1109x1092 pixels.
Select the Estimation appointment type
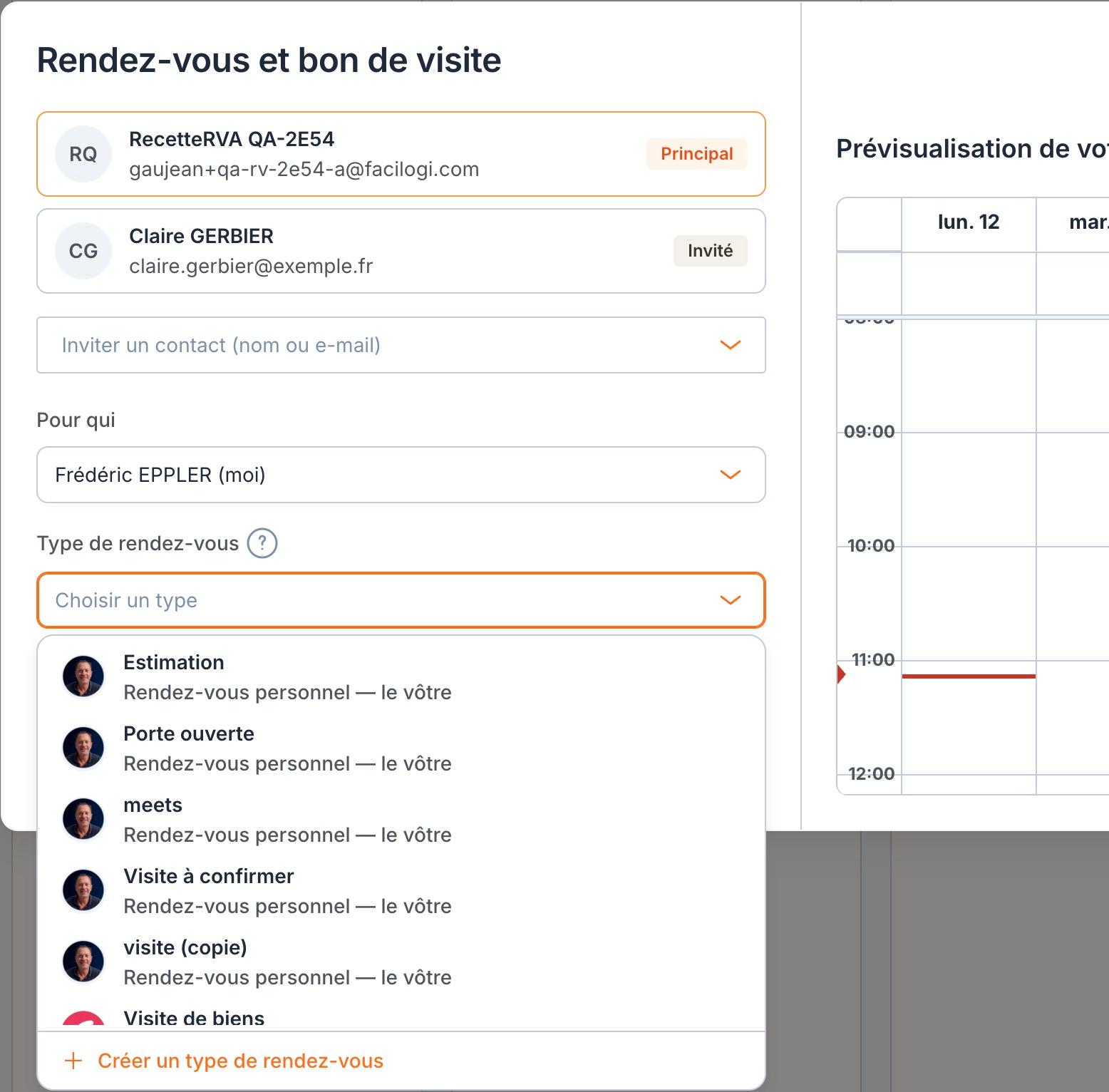coord(401,677)
